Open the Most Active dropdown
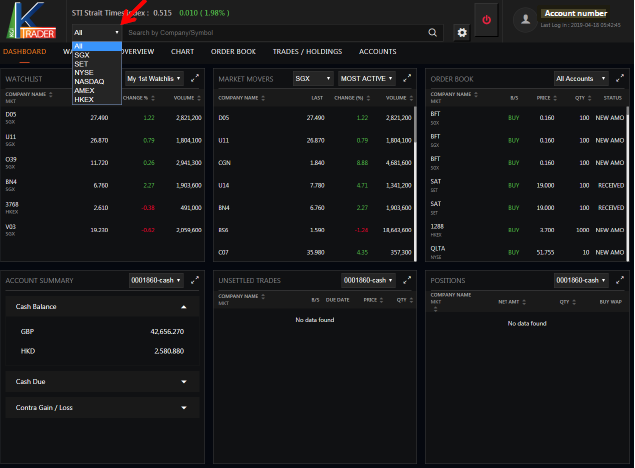The image size is (635, 468). tap(367, 79)
